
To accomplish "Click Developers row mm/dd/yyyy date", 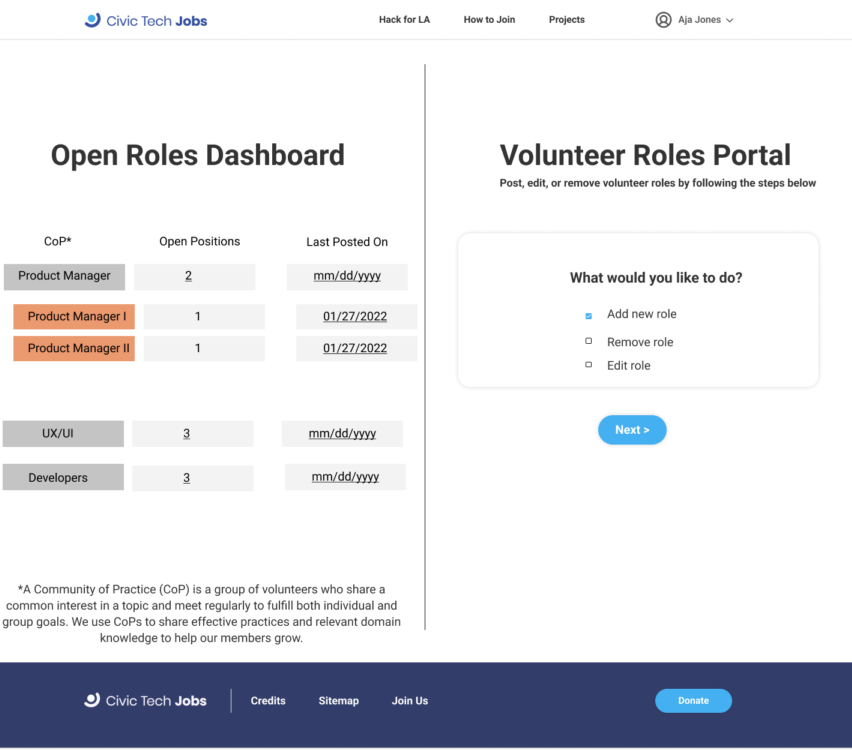I will 345,477.
